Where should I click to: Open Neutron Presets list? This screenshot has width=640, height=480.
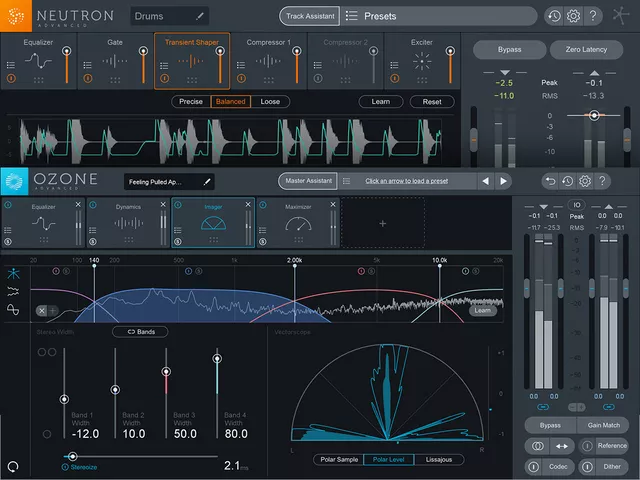pyautogui.click(x=380, y=17)
